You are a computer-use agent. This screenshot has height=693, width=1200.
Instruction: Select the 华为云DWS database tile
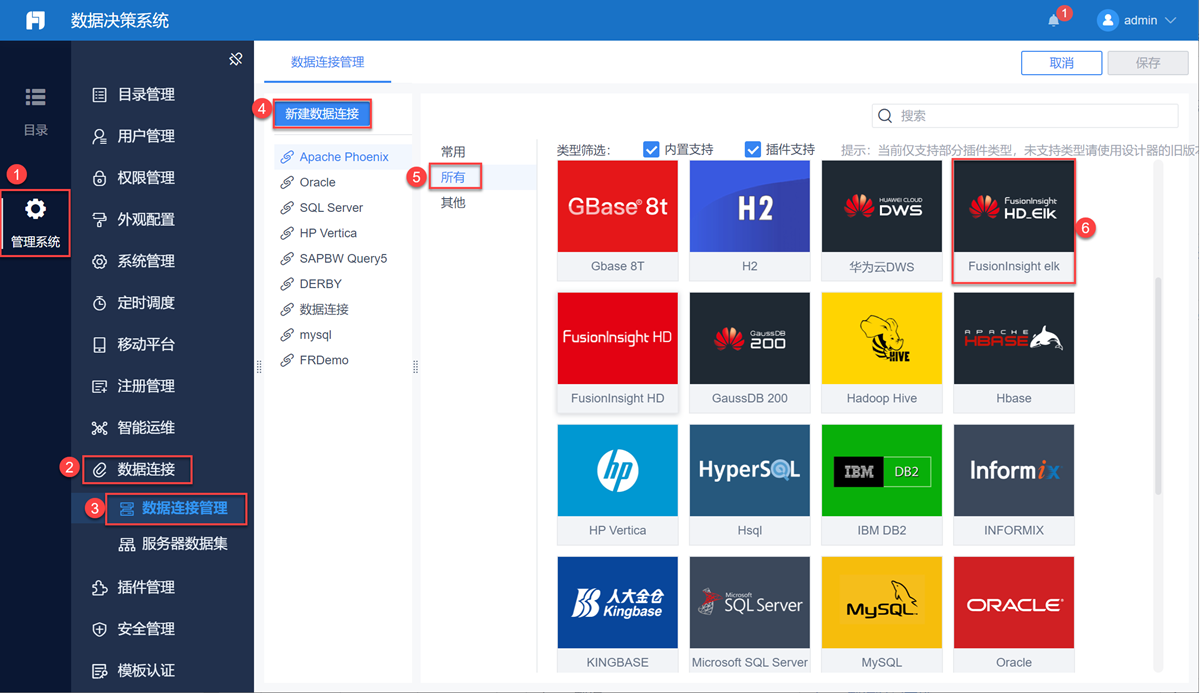coord(882,220)
